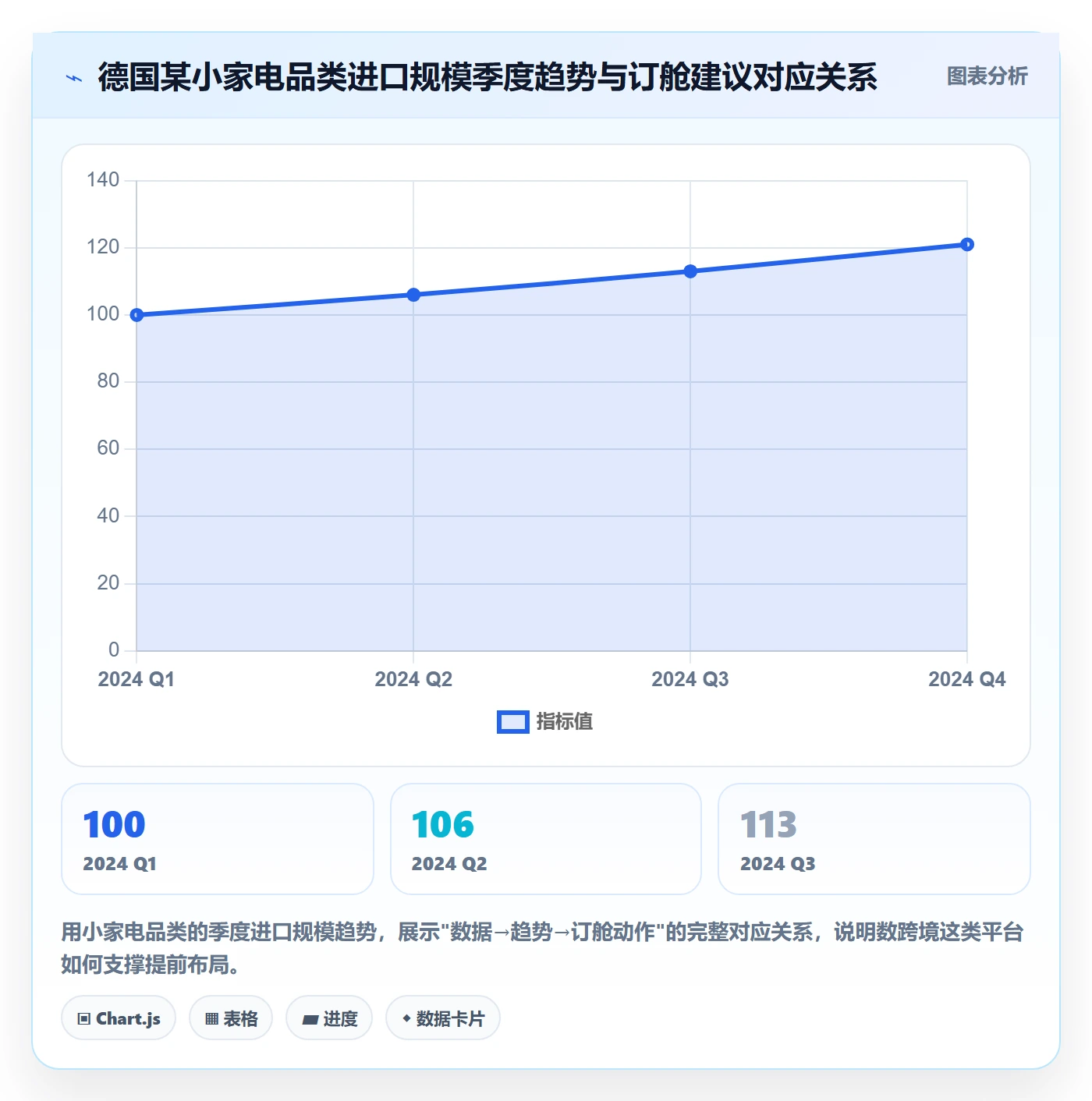Click the 2024 Q4 x-axis label

pyautogui.click(x=967, y=679)
